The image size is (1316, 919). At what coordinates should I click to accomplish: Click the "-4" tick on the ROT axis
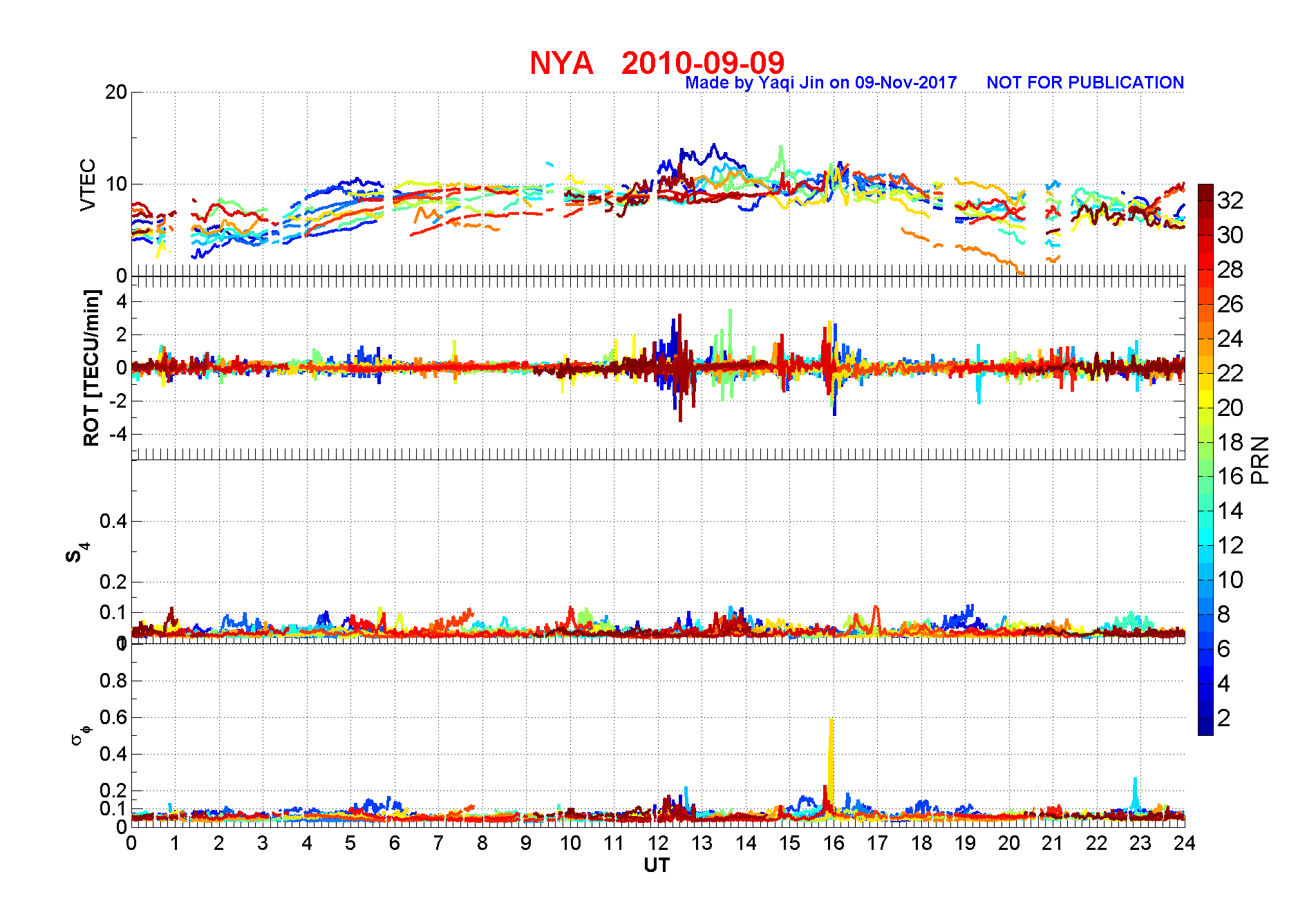(x=119, y=434)
